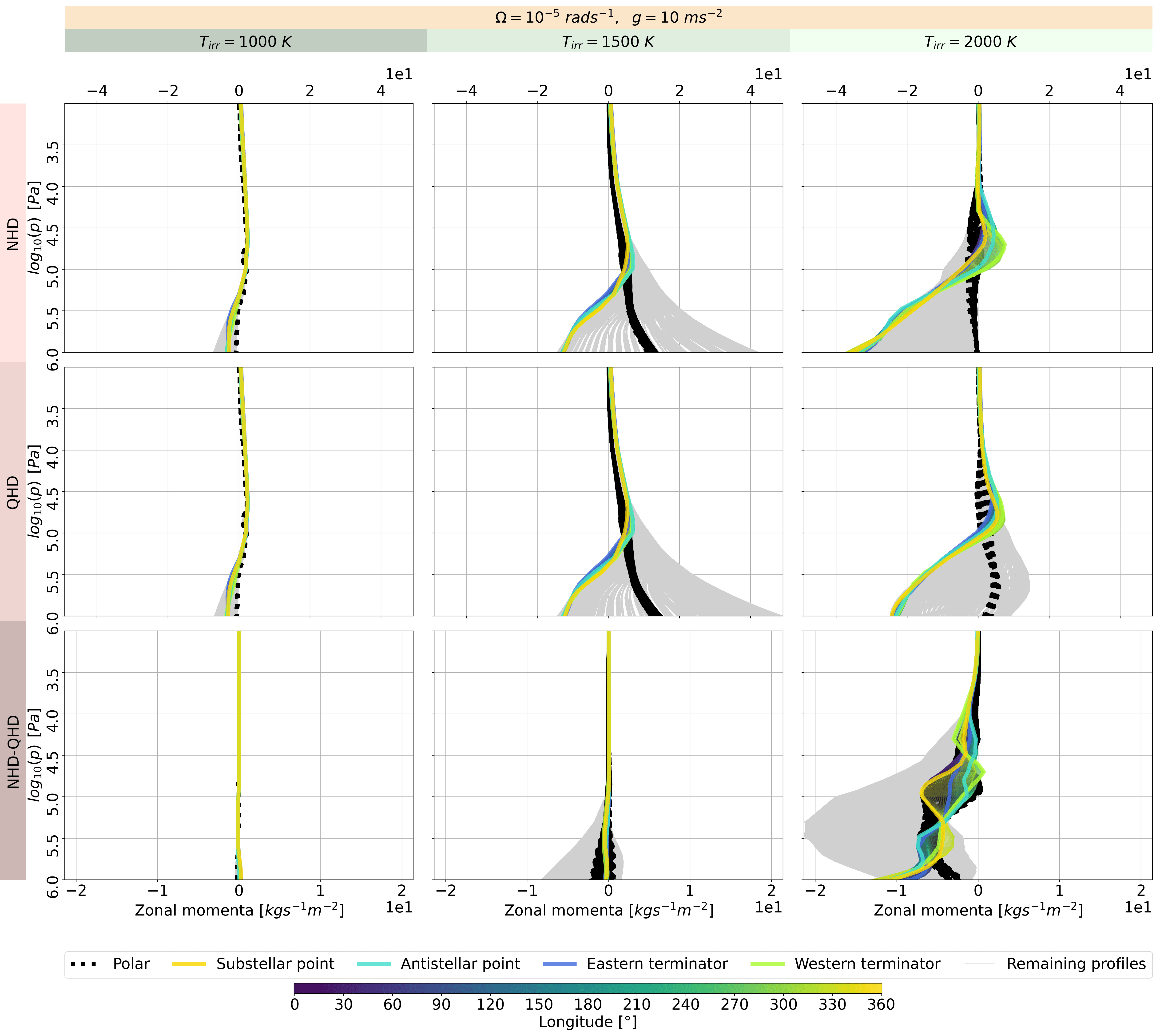Click the viridis longitude colorbar

pos(588,988)
